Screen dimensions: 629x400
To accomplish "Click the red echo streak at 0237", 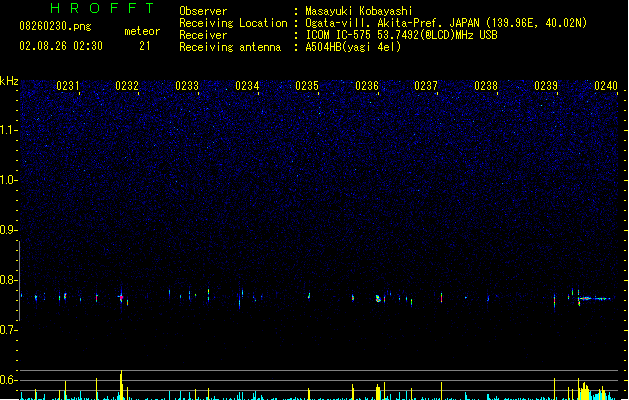I will (x=441, y=297).
